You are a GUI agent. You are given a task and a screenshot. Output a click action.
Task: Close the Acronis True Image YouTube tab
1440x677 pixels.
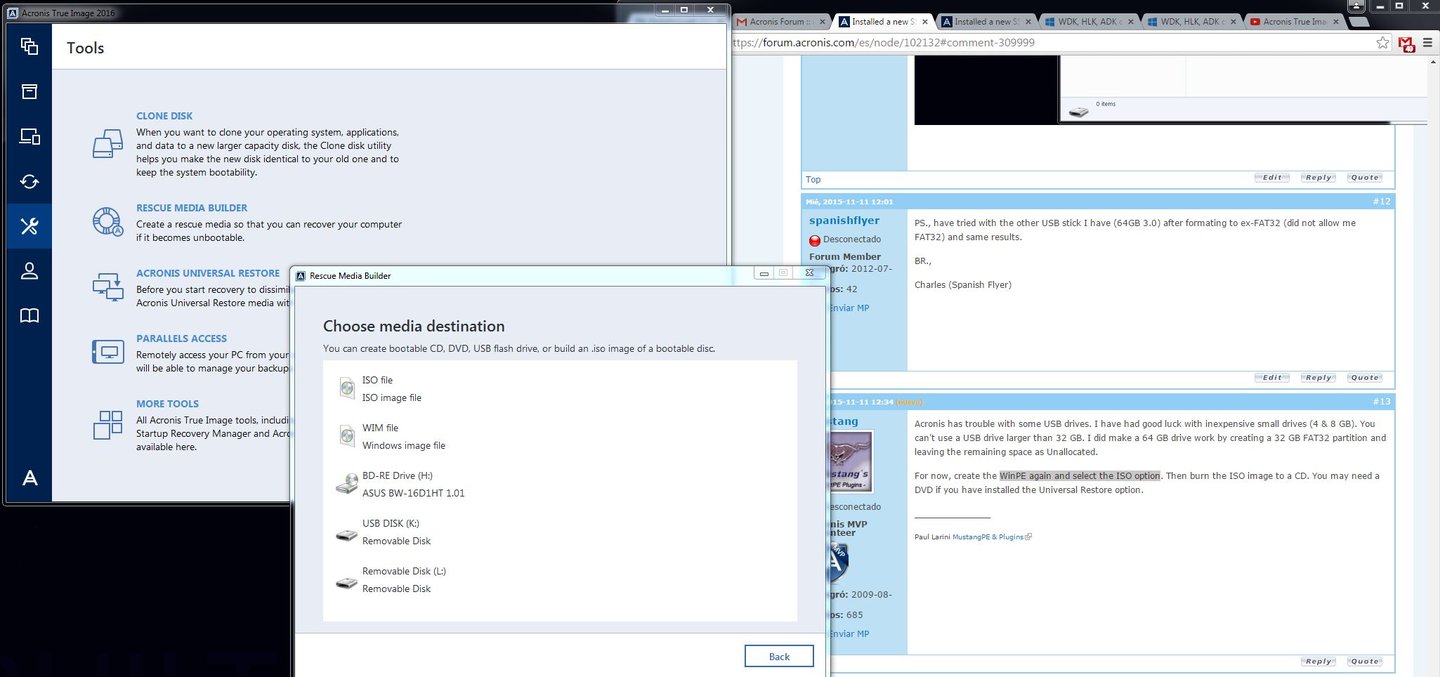tap(1334, 21)
